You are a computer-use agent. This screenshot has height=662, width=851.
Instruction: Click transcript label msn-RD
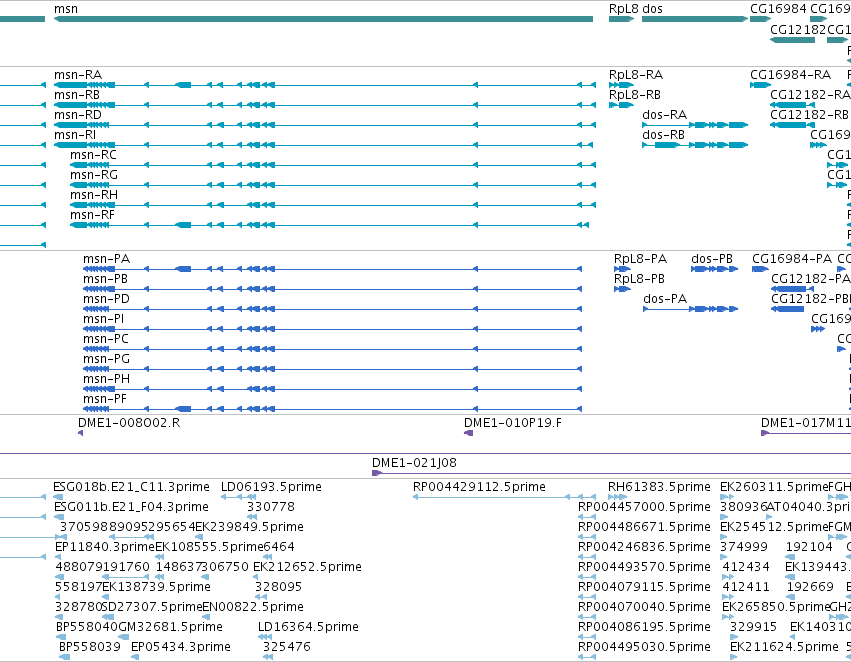(x=78, y=115)
